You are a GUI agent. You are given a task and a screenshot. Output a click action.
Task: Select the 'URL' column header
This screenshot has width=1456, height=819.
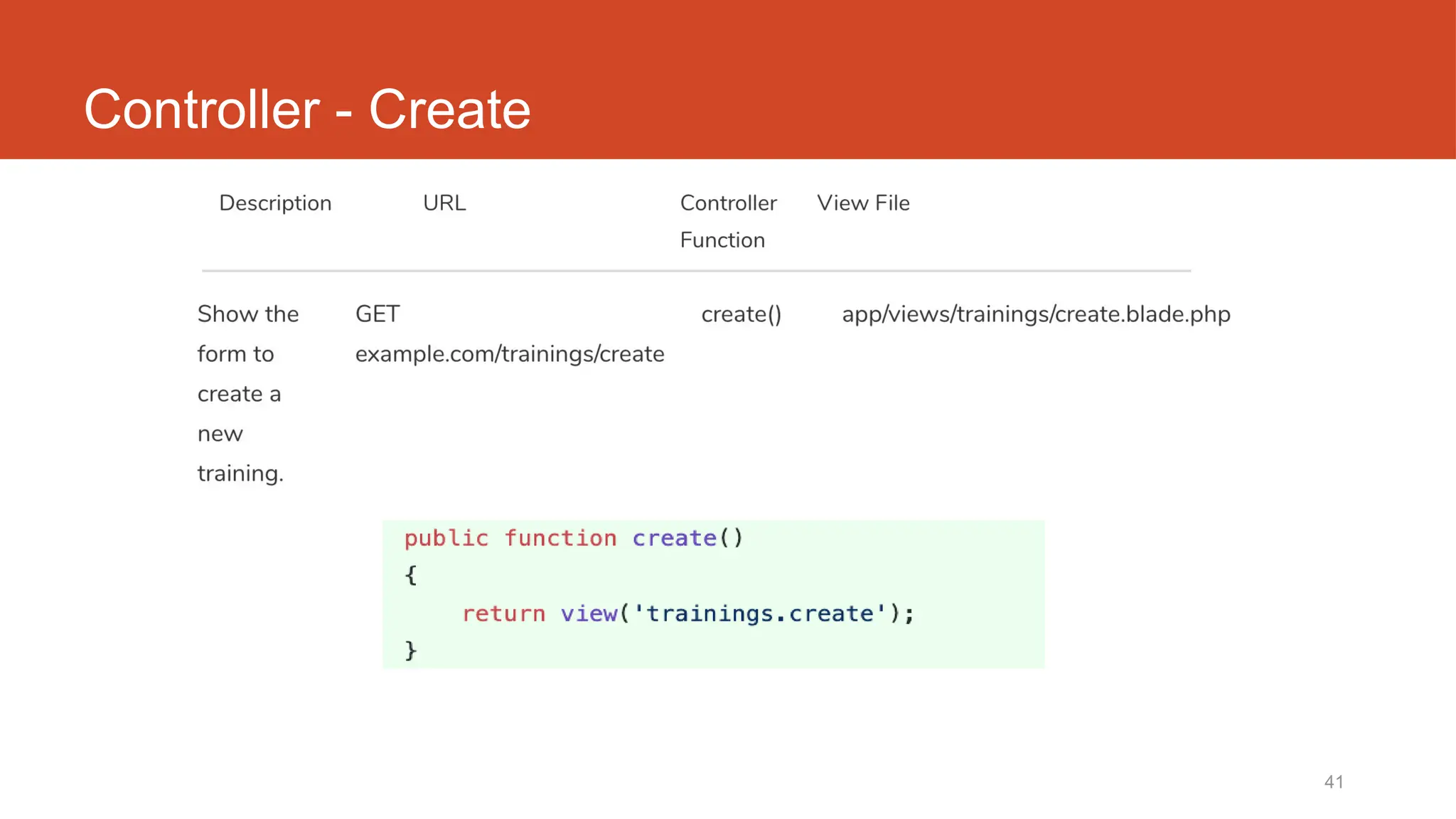point(444,203)
